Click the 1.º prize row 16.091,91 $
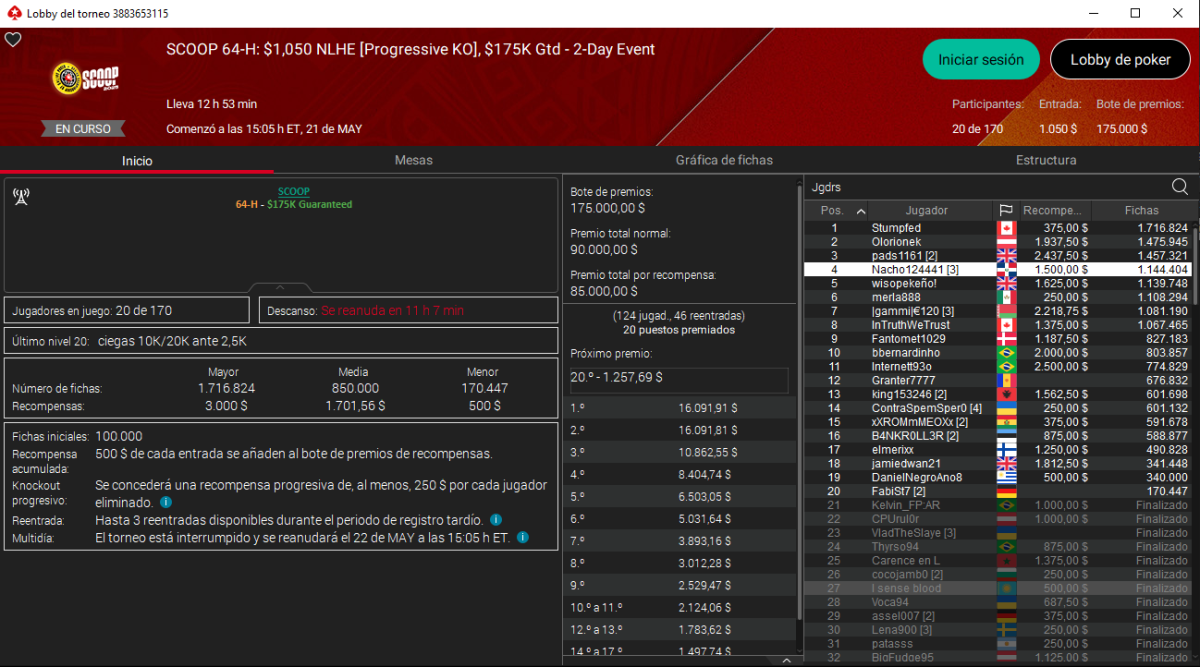 [x=679, y=408]
